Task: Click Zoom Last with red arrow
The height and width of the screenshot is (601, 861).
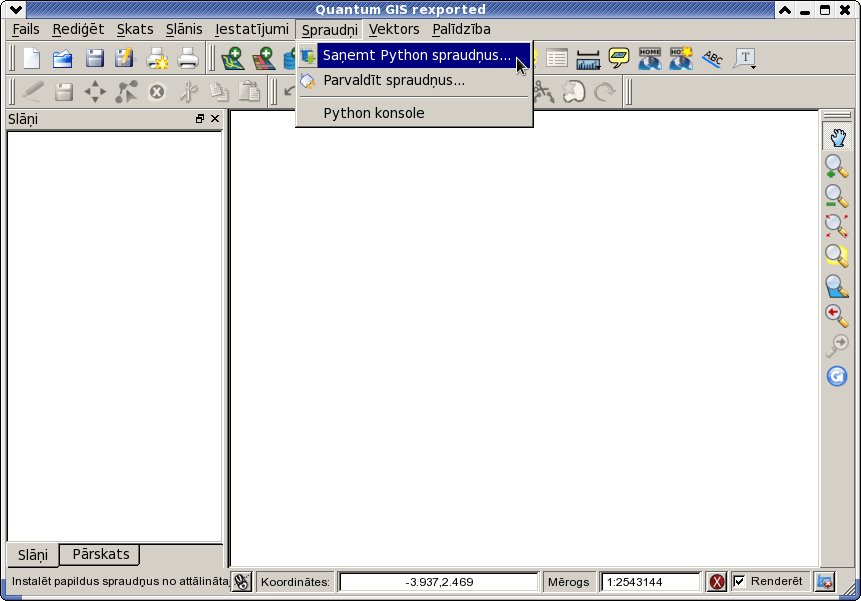Action: tap(837, 316)
